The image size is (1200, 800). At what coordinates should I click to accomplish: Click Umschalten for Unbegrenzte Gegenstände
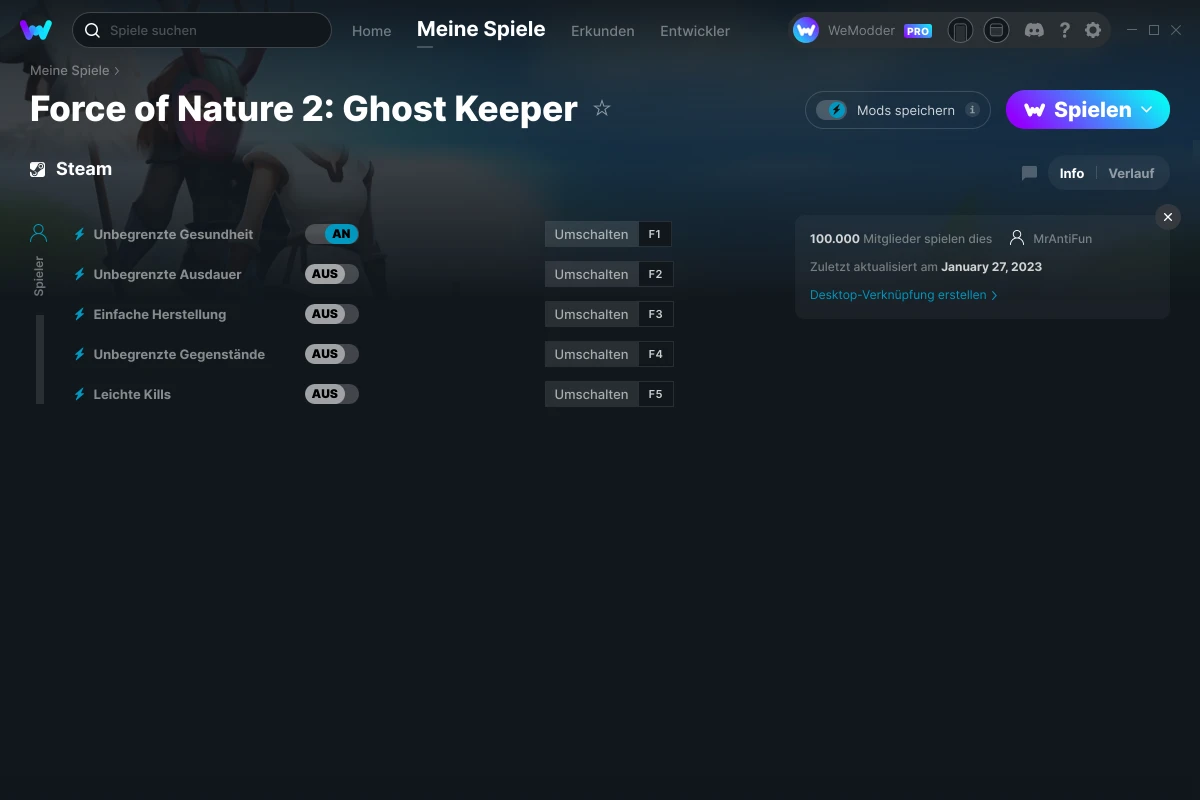tap(591, 354)
